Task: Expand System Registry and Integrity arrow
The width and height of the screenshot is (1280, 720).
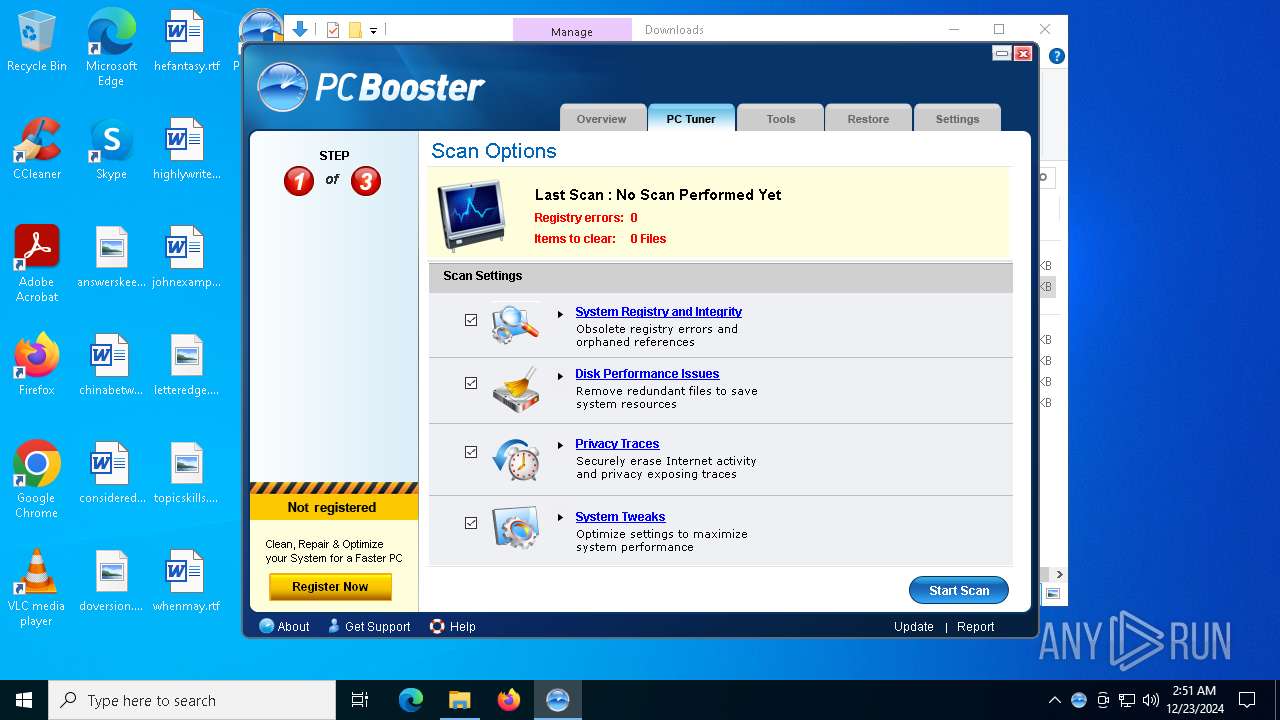Action: (x=561, y=314)
